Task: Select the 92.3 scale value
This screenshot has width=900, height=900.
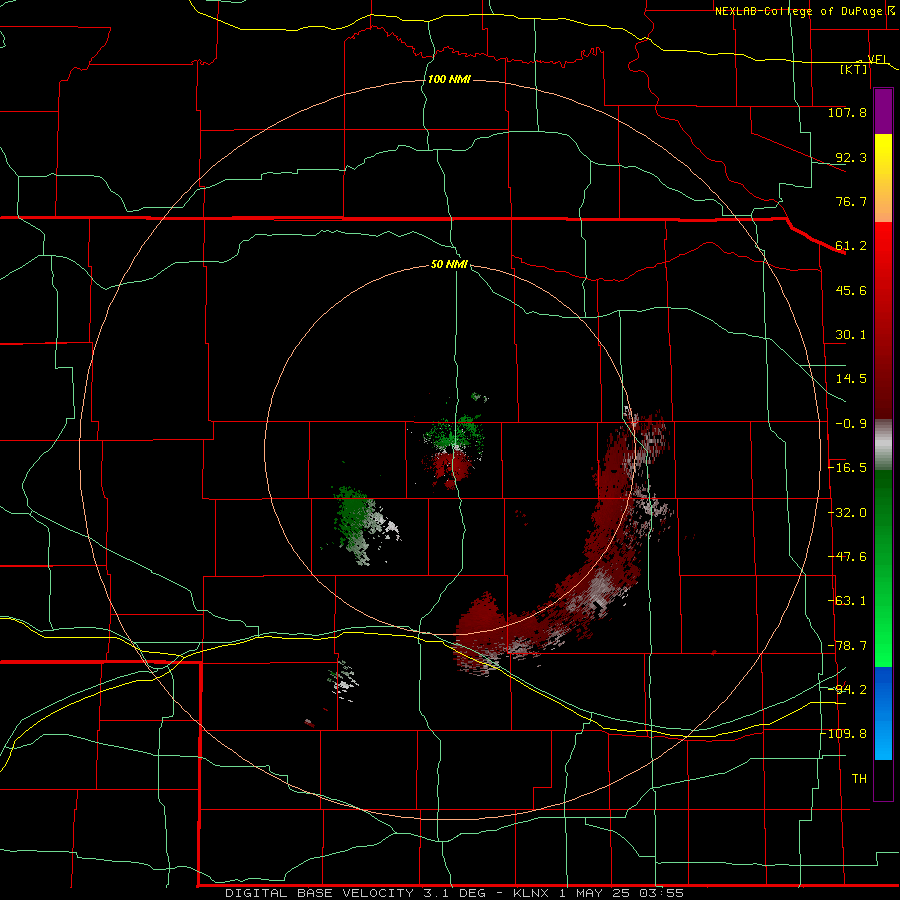Action: click(851, 157)
